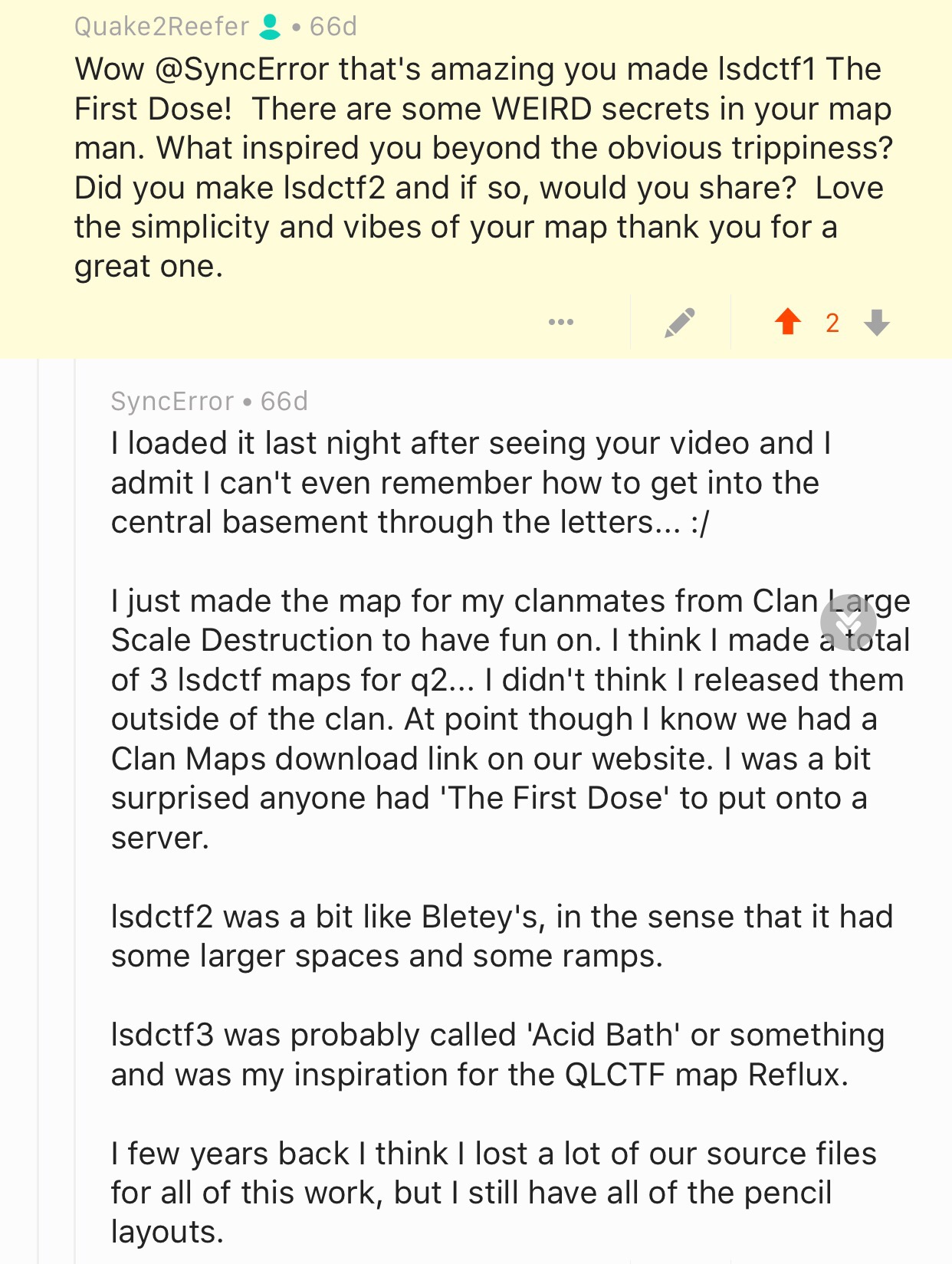Open SyncError's profile from reply header
The image size is (952, 1264).
(x=172, y=401)
